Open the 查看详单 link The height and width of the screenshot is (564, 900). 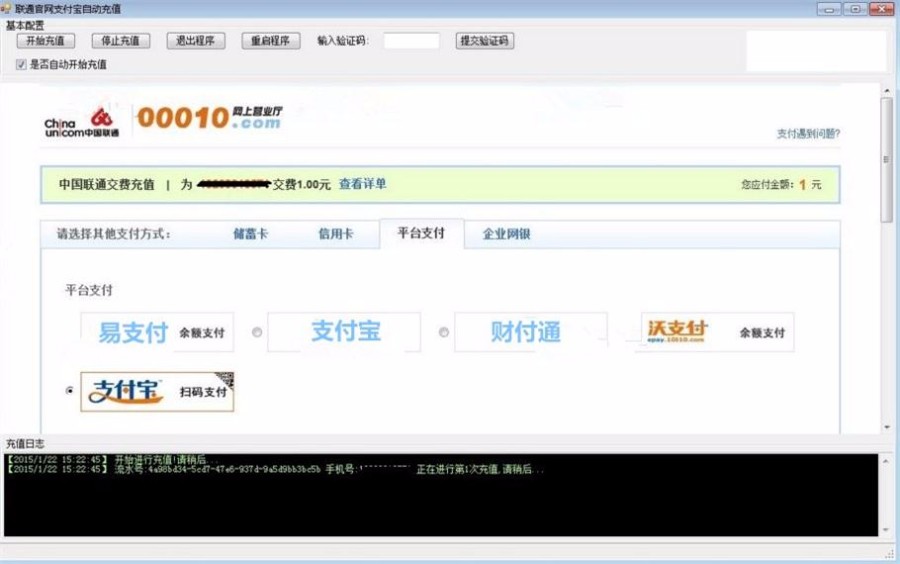point(363,184)
